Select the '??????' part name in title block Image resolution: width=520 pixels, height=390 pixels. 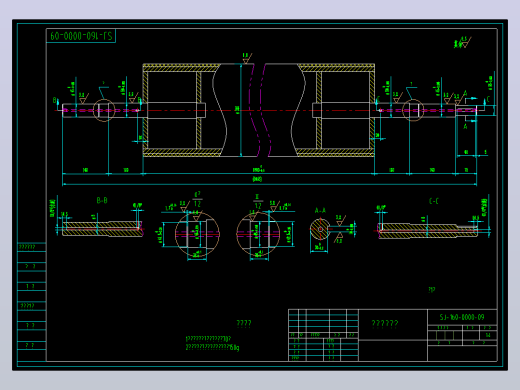coord(385,323)
